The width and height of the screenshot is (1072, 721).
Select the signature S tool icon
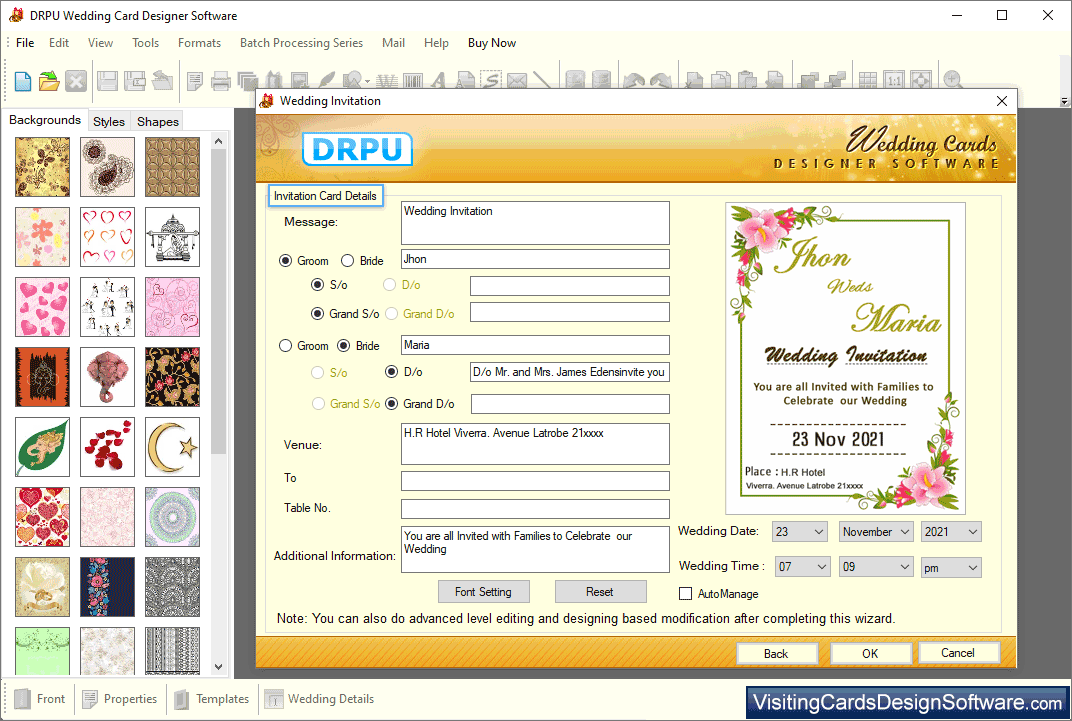tap(490, 81)
